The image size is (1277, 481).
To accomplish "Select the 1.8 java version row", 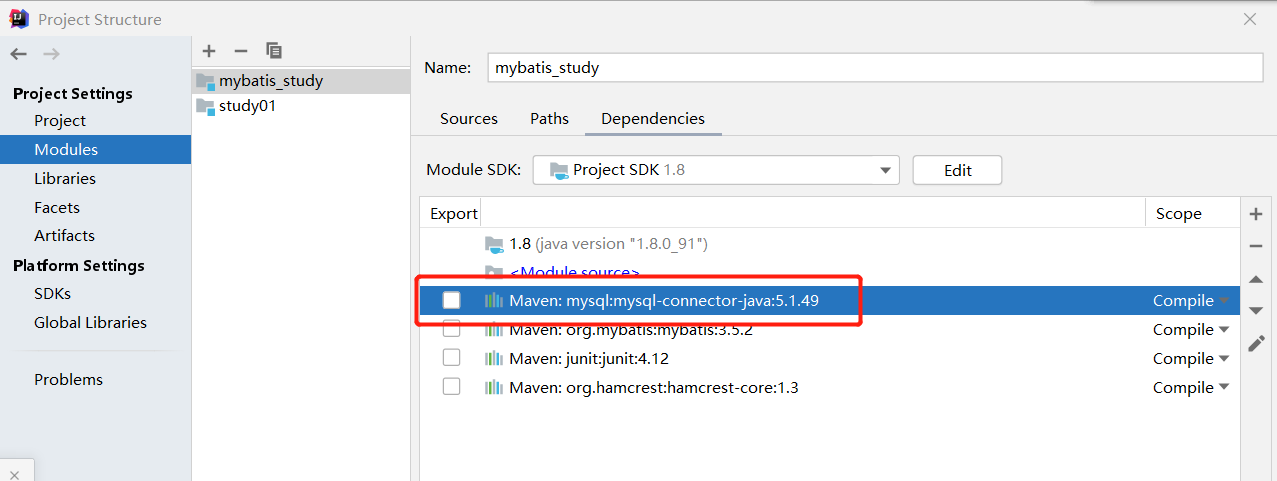I will (x=830, y=243).
